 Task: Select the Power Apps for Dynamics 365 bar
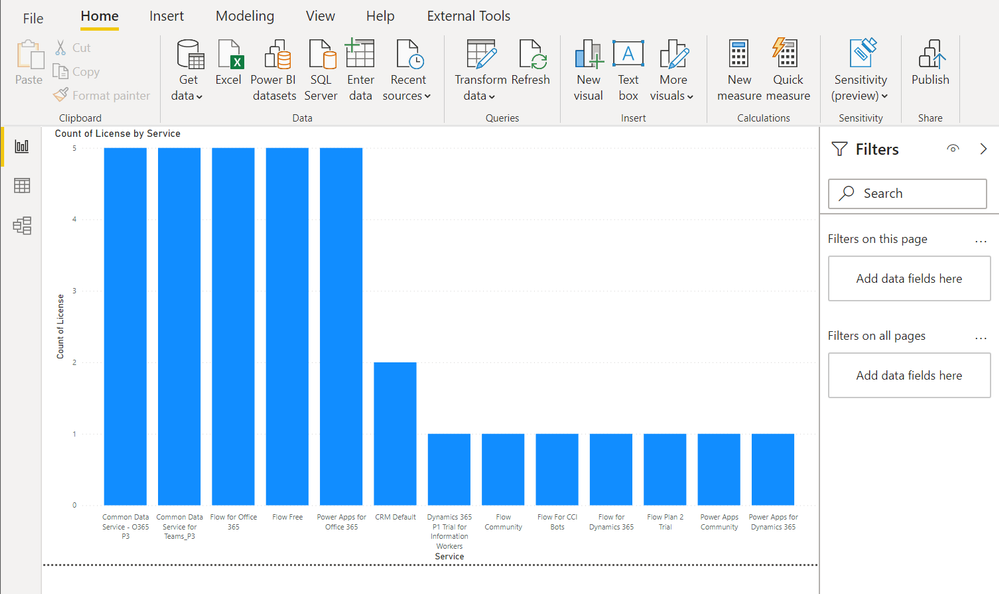(773, 469)
